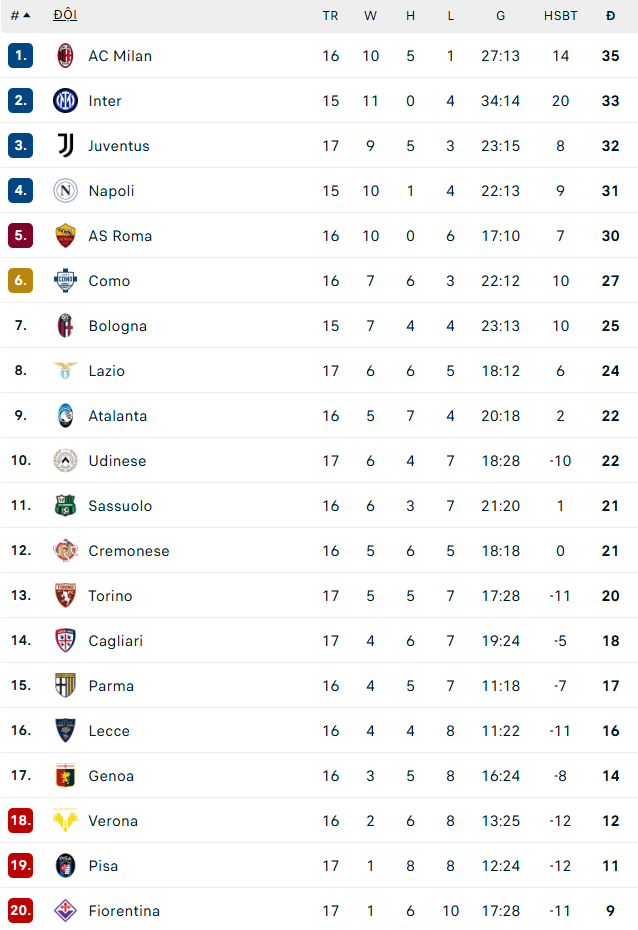Click the blue position badge for Napoli

tap(20, 191)
